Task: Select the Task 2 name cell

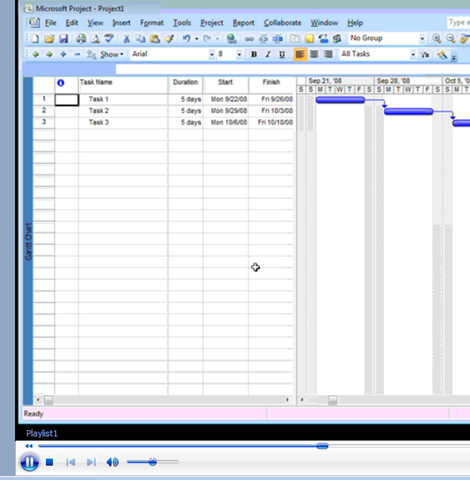Action: tap(123, 111)
